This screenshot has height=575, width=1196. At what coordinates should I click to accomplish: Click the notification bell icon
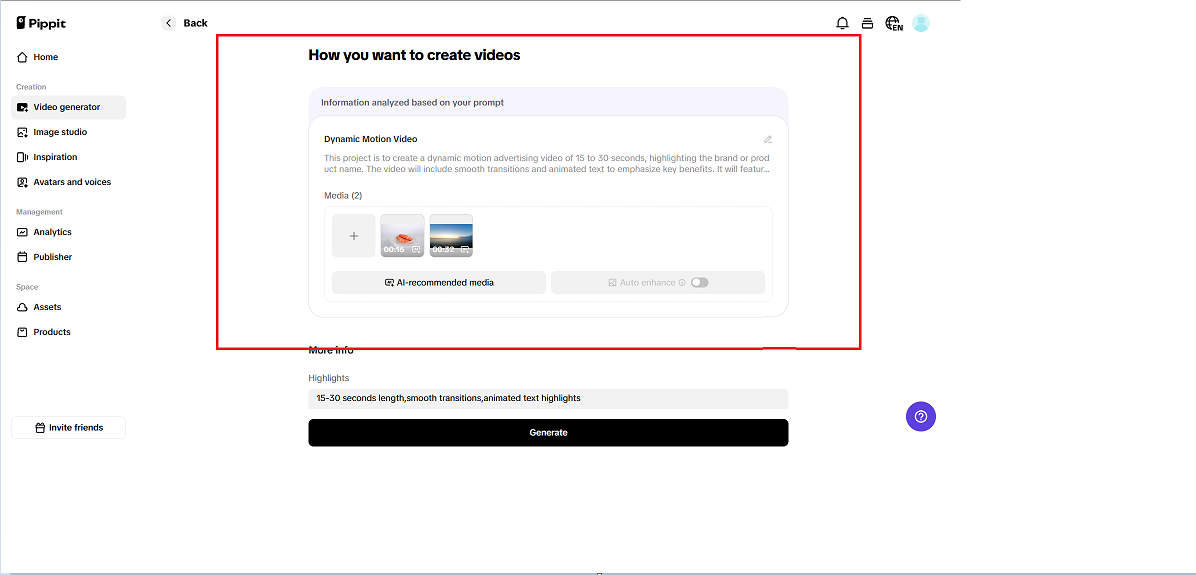[x=842, y=23]
